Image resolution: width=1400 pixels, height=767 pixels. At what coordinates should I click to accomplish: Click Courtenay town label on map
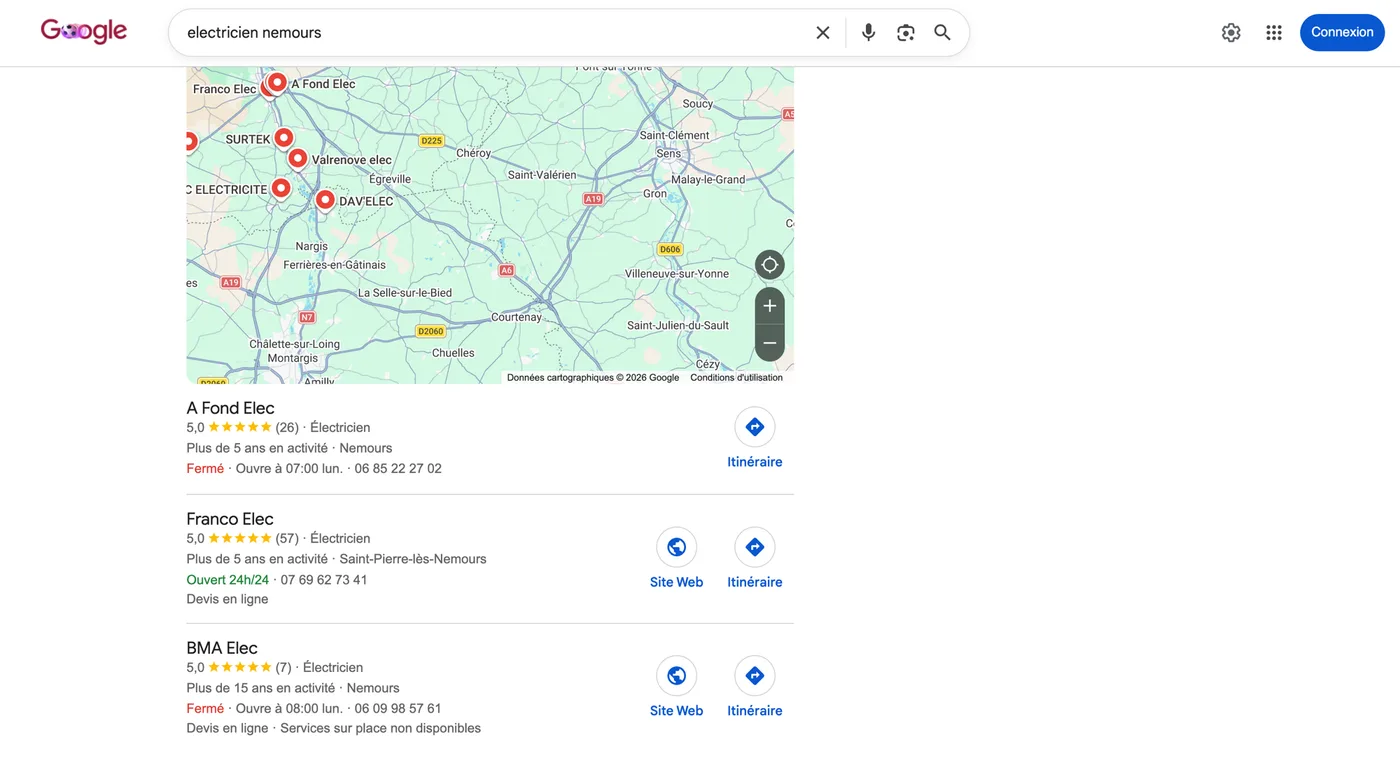pyautogui.click(x=516, y=317)
